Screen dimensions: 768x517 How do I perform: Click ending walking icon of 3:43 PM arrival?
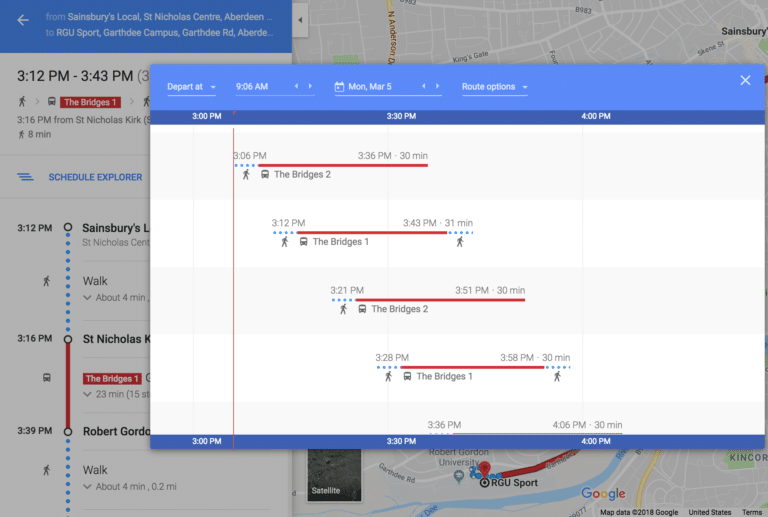(460, 241)
